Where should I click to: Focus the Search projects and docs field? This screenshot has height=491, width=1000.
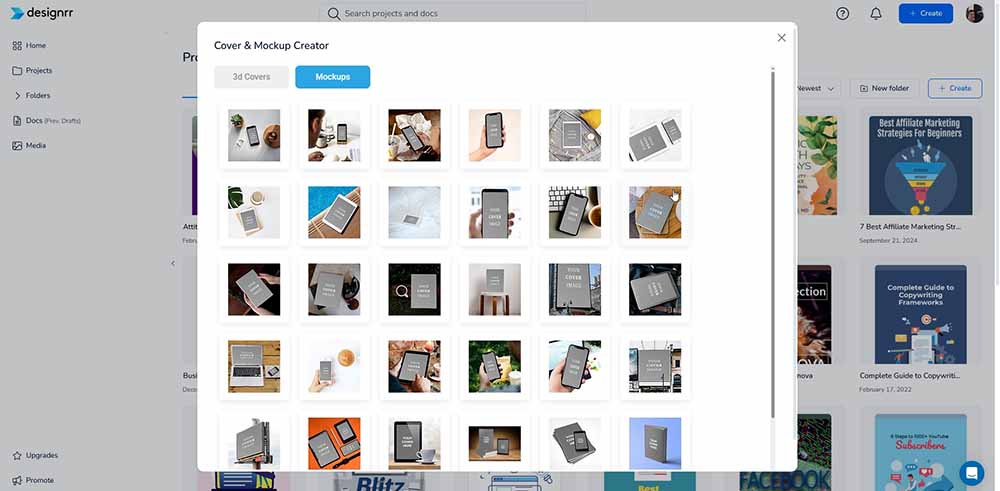[453, 13]
